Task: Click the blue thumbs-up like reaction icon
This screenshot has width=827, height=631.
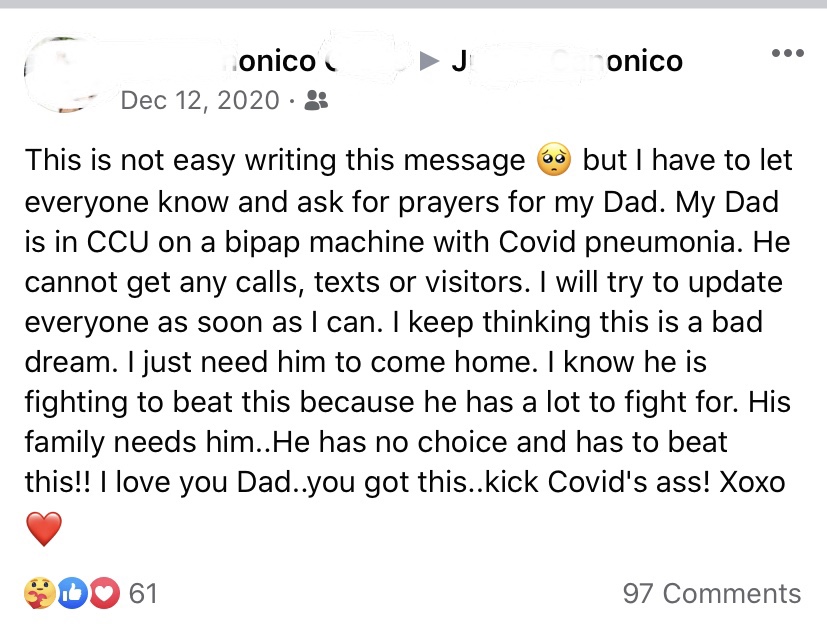Action: tap(72, 593)
